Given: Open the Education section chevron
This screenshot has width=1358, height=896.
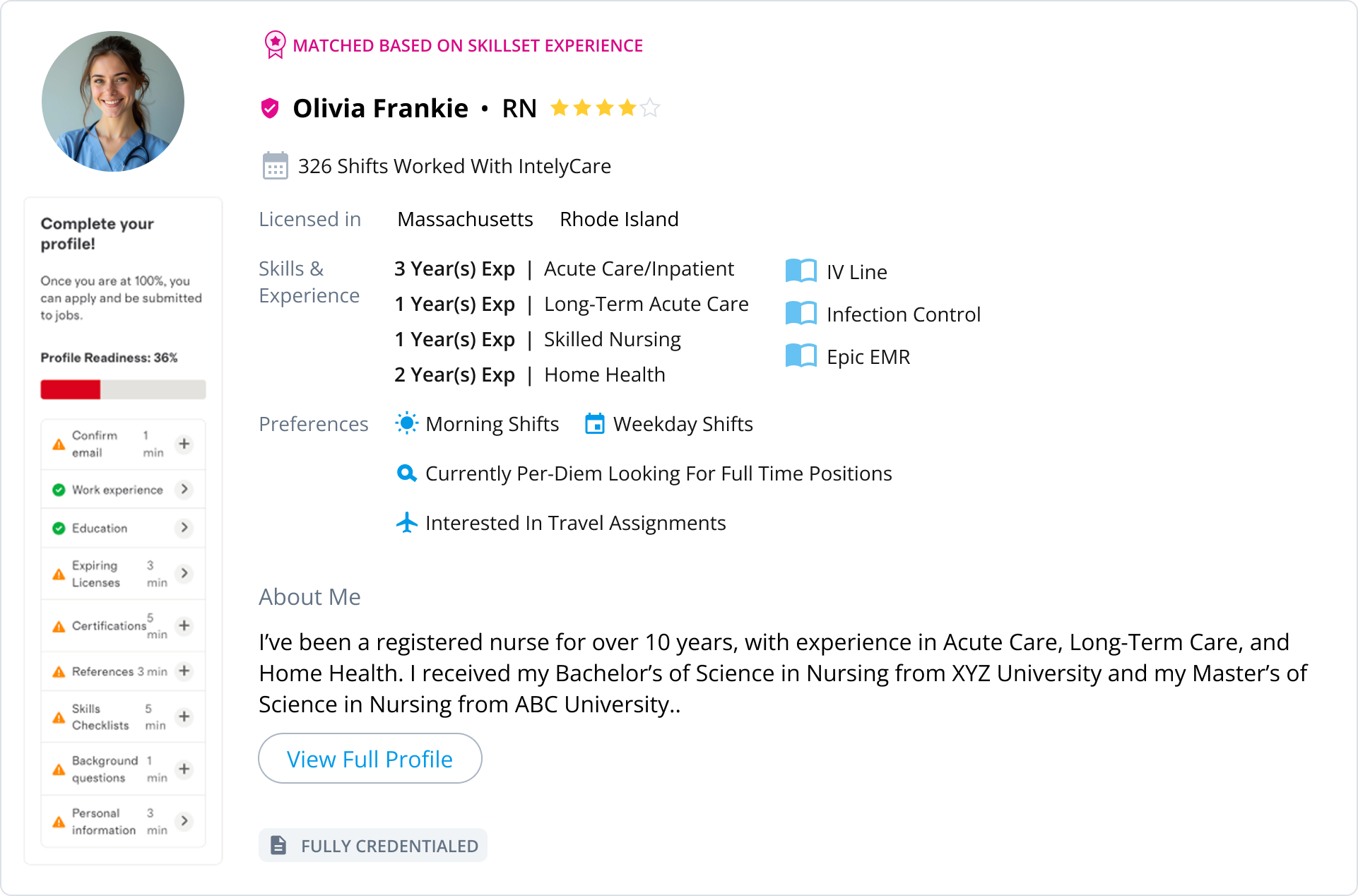Looking at the screenshot, I should click(184, 528).
